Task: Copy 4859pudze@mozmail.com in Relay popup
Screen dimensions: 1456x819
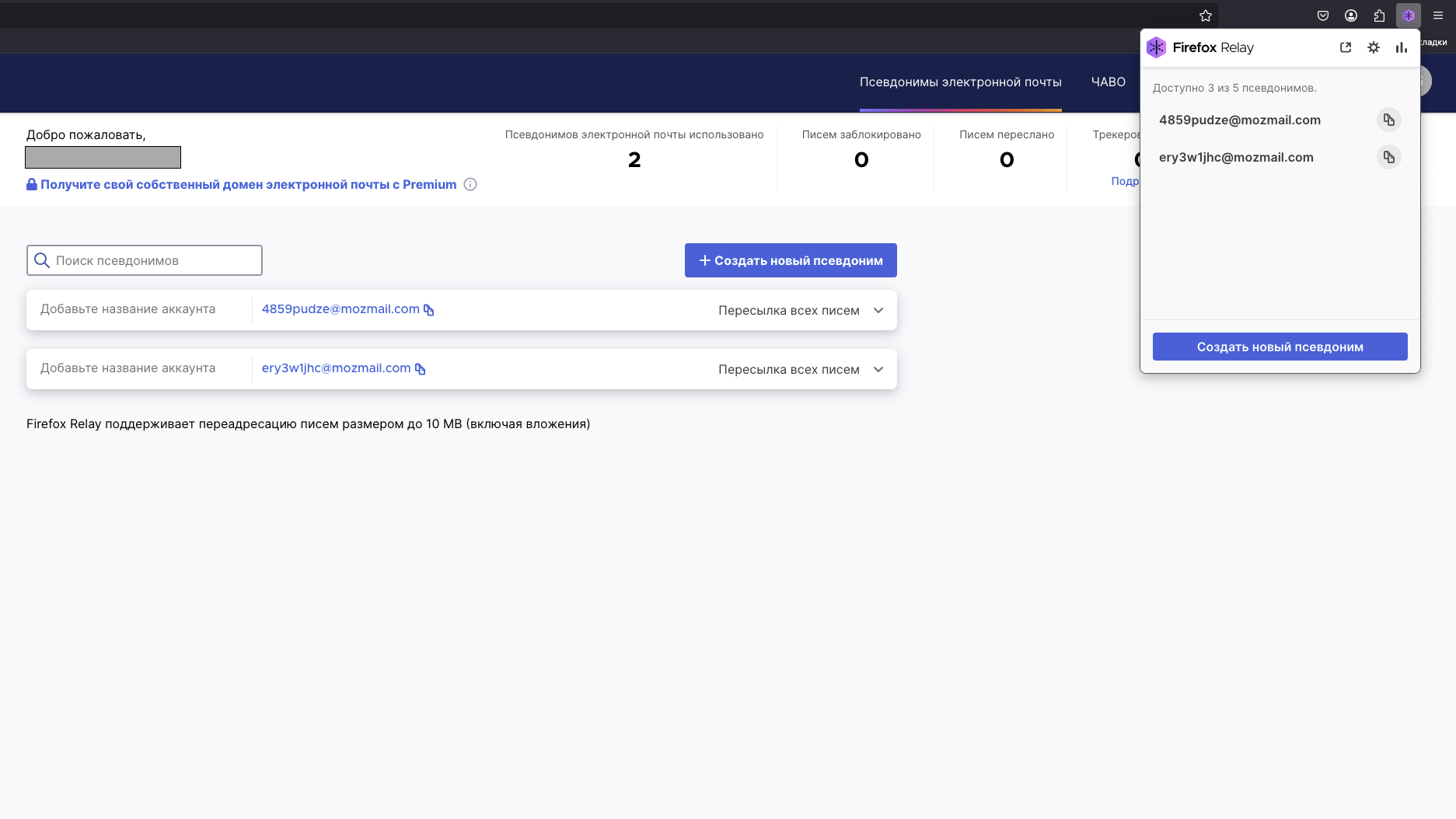Action: tap(1388, 120)
